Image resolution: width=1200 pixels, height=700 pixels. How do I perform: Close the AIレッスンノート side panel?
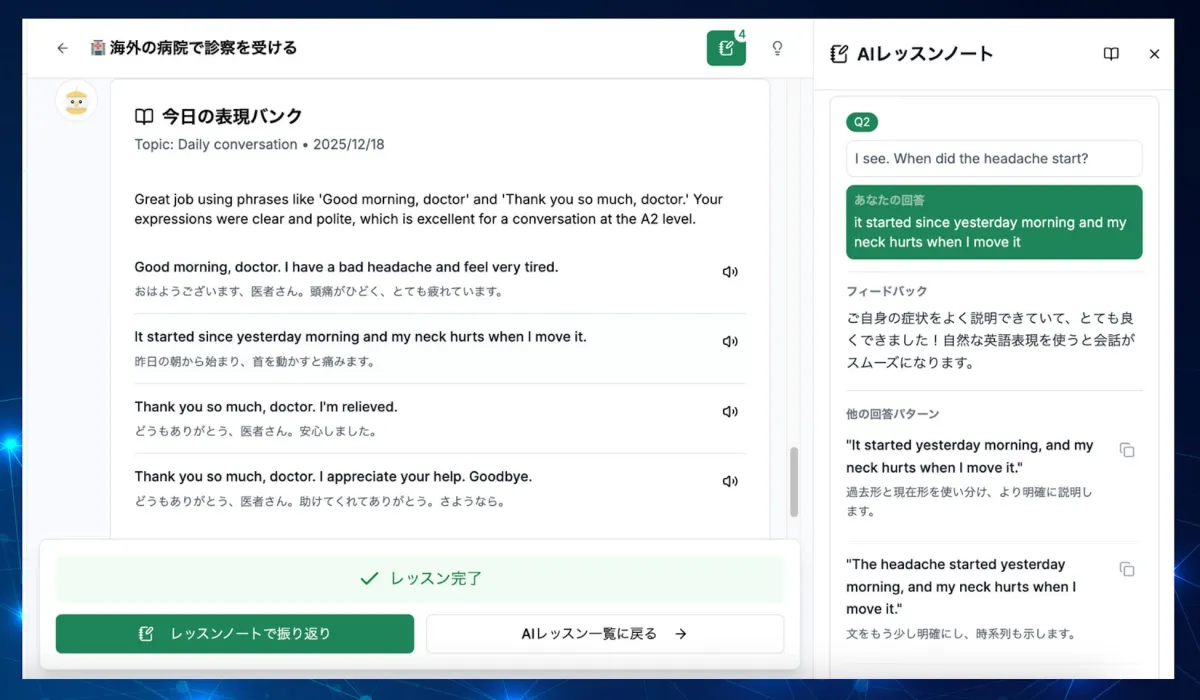point(1154,54)
